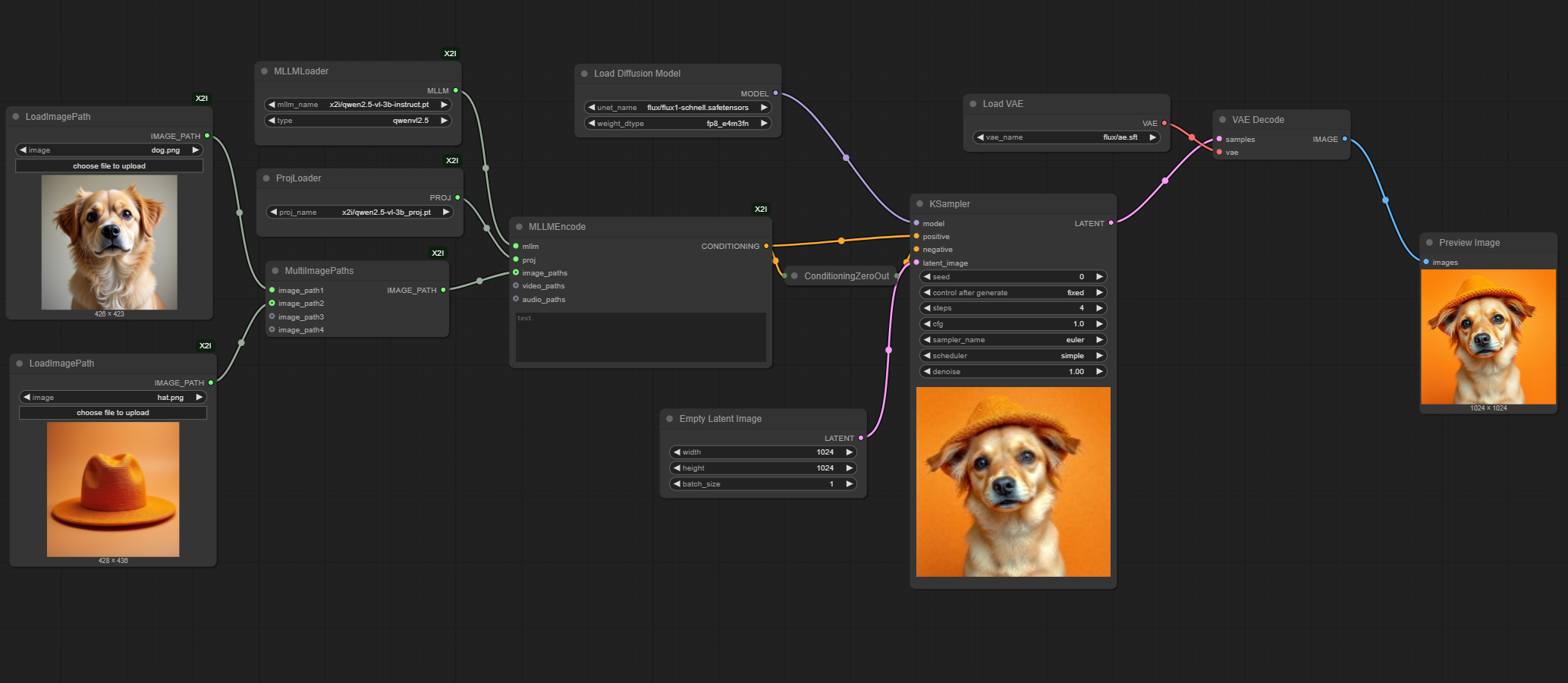Viewport: 1568px width, 683px height.
Task: Click left arrow on width in Empty Latent Image
Action: coord(677,452)
